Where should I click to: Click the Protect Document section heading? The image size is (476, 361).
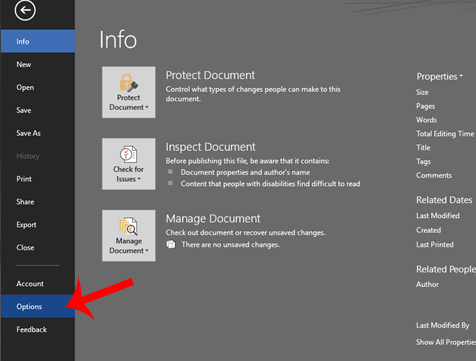210,75
